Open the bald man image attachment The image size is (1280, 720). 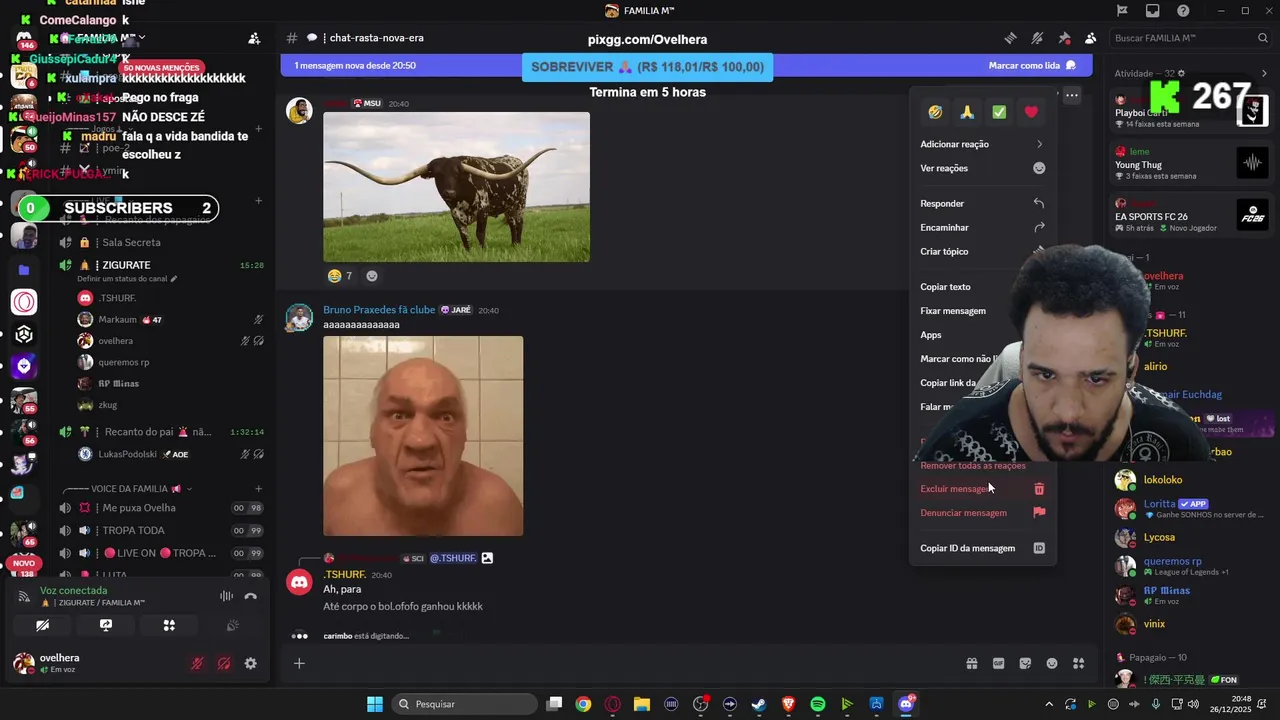(423, 436)
